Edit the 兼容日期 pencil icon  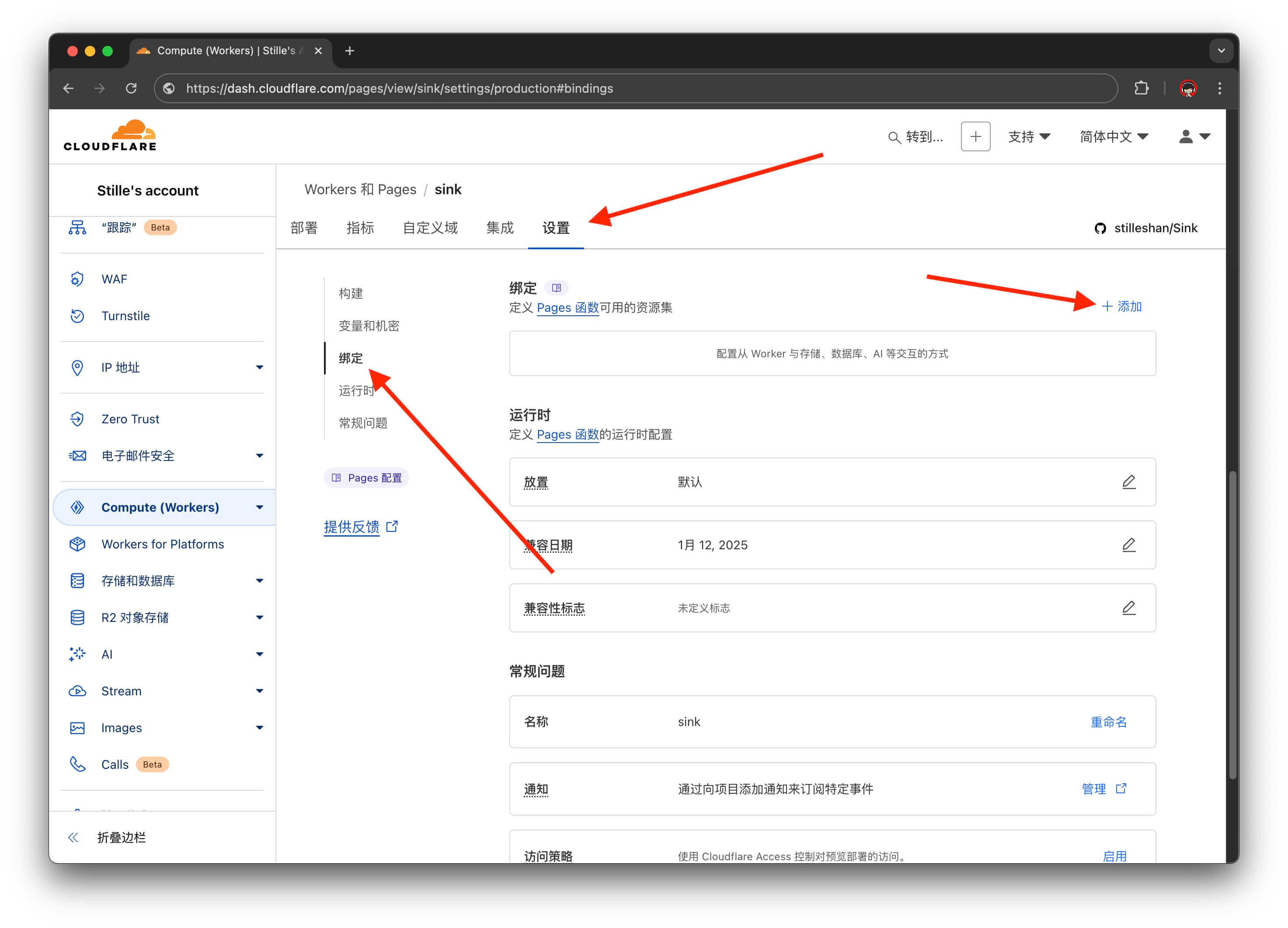click(1128, 545)
